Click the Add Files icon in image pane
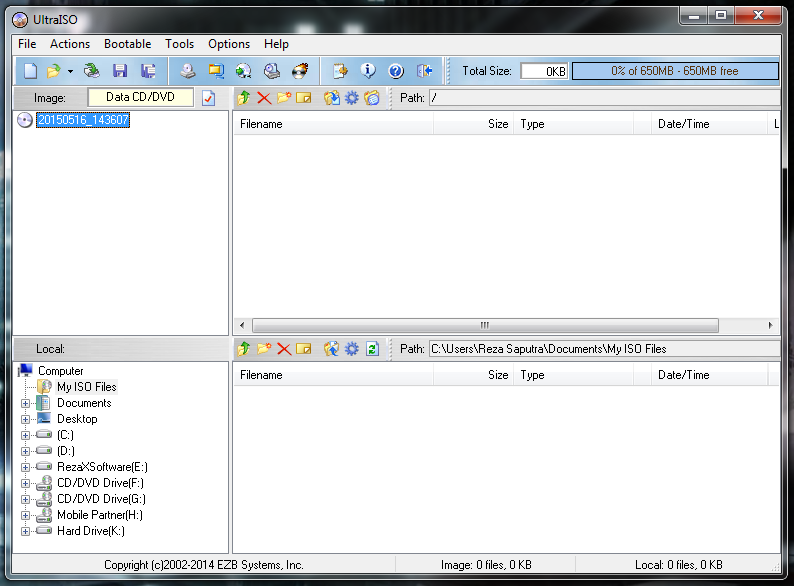794x586 pixels. [x=332, y=97]
